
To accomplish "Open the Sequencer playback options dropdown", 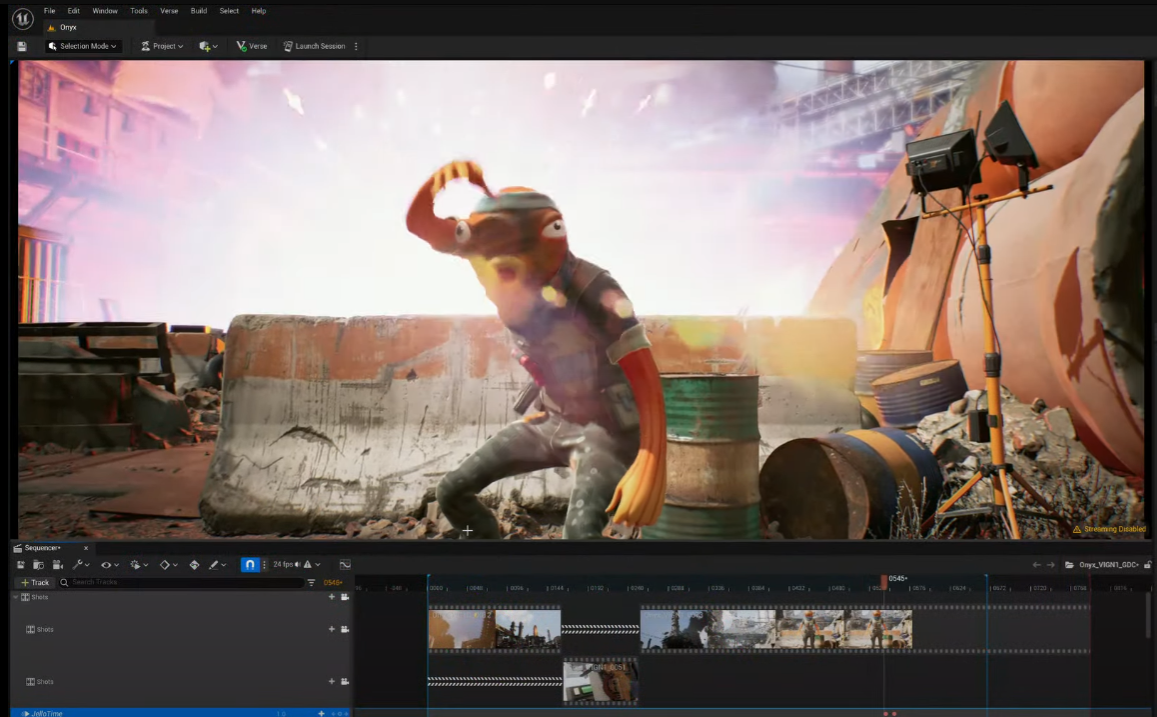I will point(139,565).
